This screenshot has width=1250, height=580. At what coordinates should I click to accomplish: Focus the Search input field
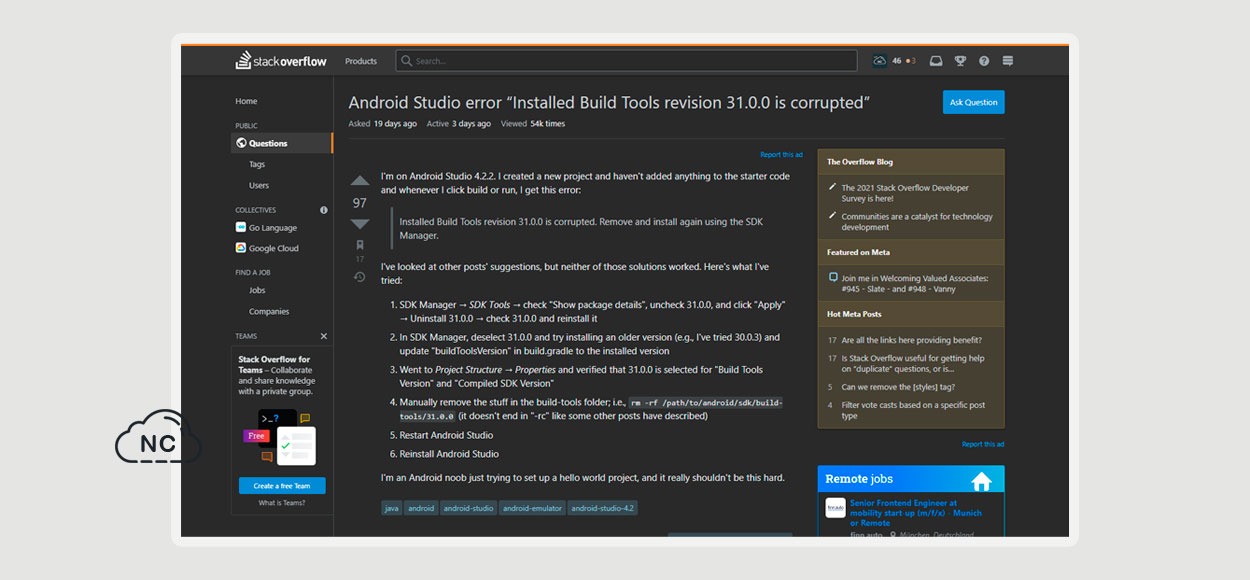coord(626,61)
